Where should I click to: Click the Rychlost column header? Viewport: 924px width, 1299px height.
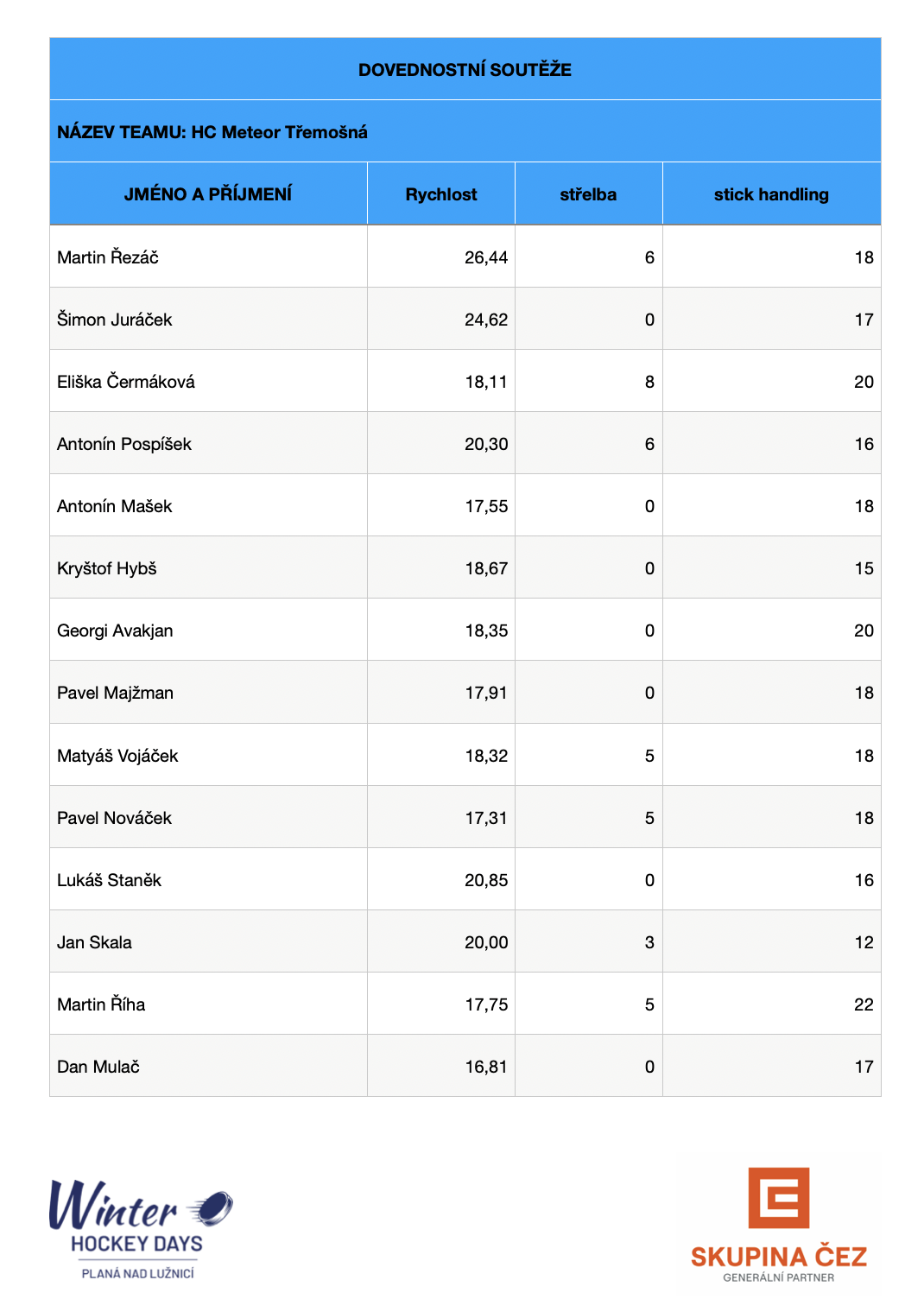pos(441,194)
